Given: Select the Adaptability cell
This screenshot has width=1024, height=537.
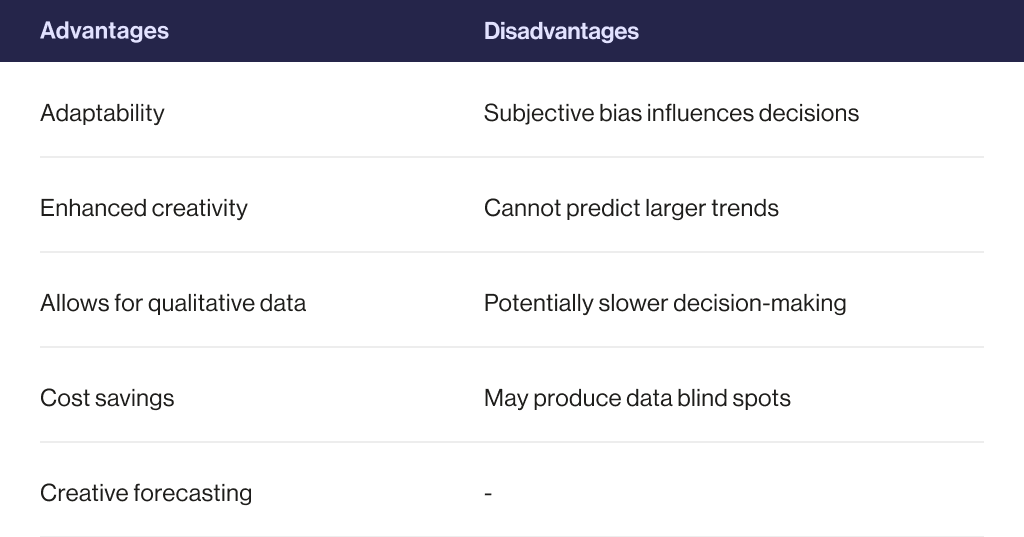Looking at the screenshot, I should [x=102, y=113].
